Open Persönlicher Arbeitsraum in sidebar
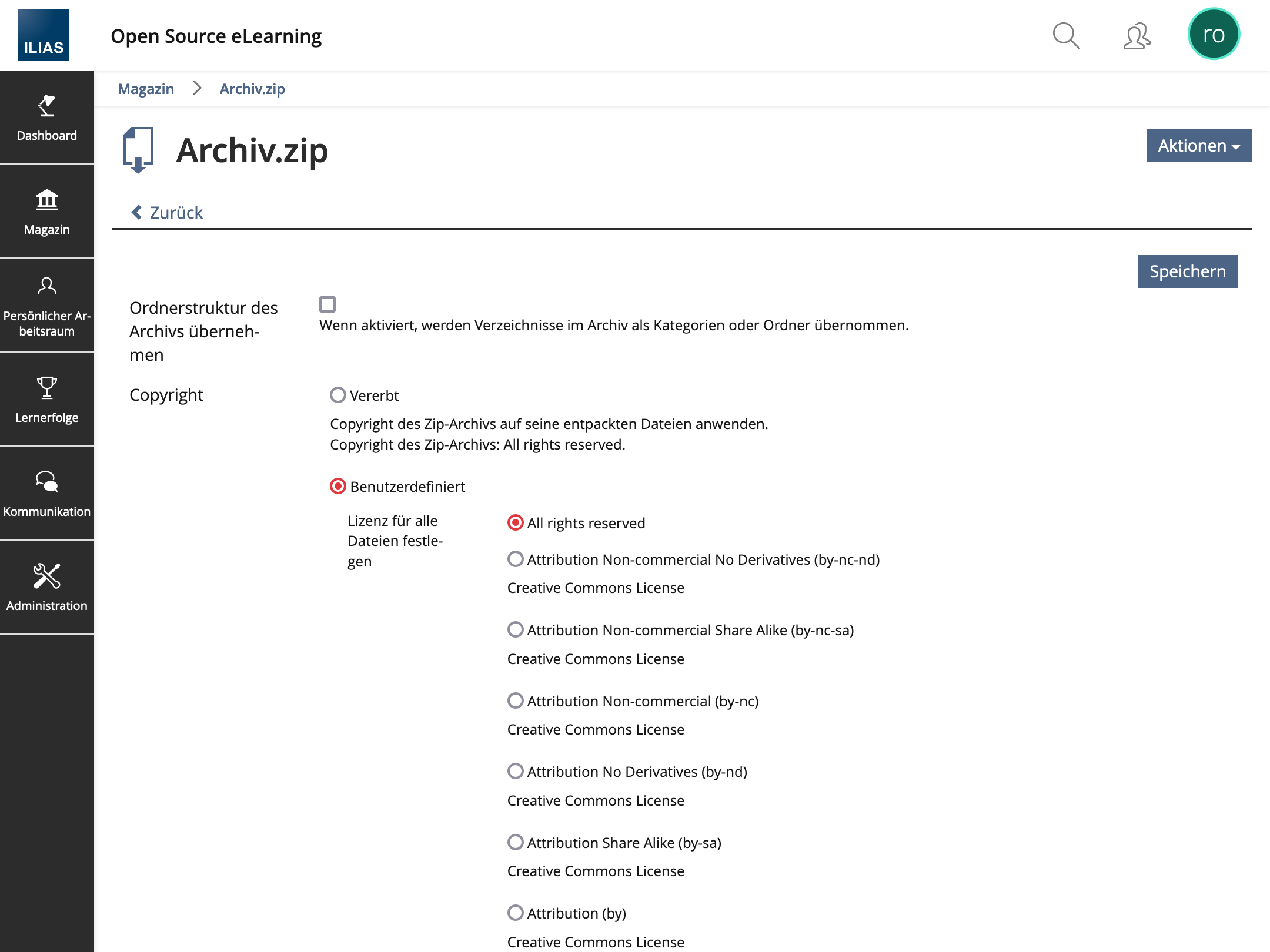 (x=47, y=306)
